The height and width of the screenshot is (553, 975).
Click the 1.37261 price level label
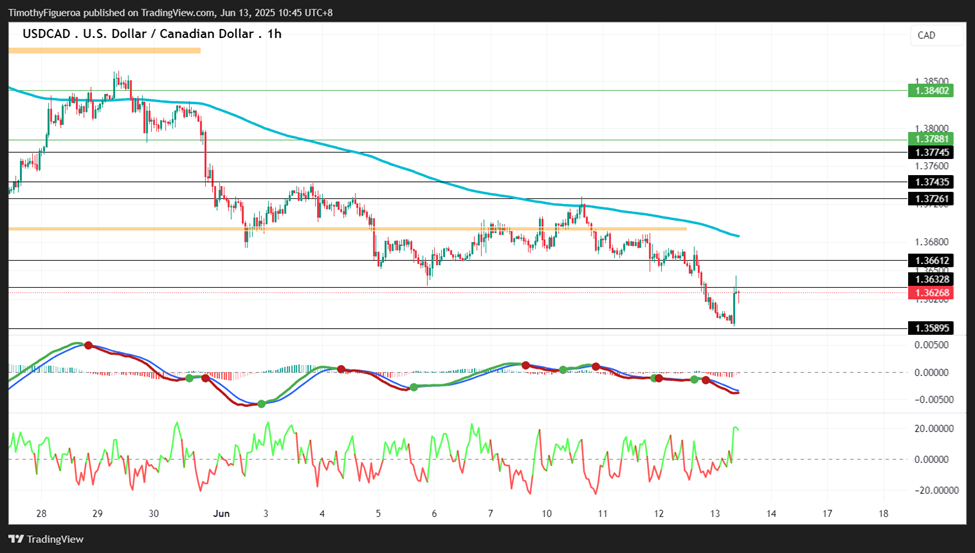(x=930, y=199)
